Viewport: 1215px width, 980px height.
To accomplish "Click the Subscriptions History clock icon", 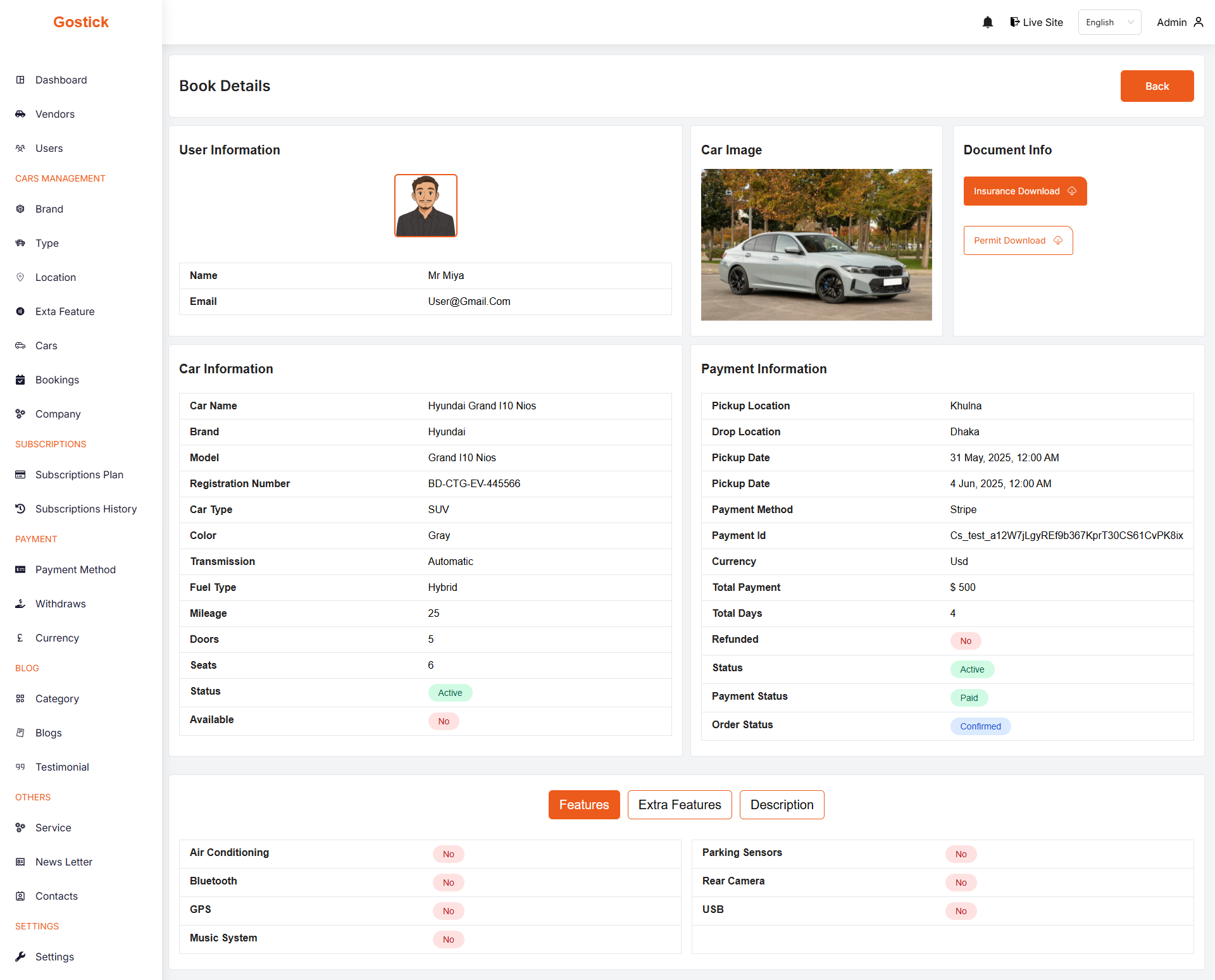I will click(x=20, y=509).
